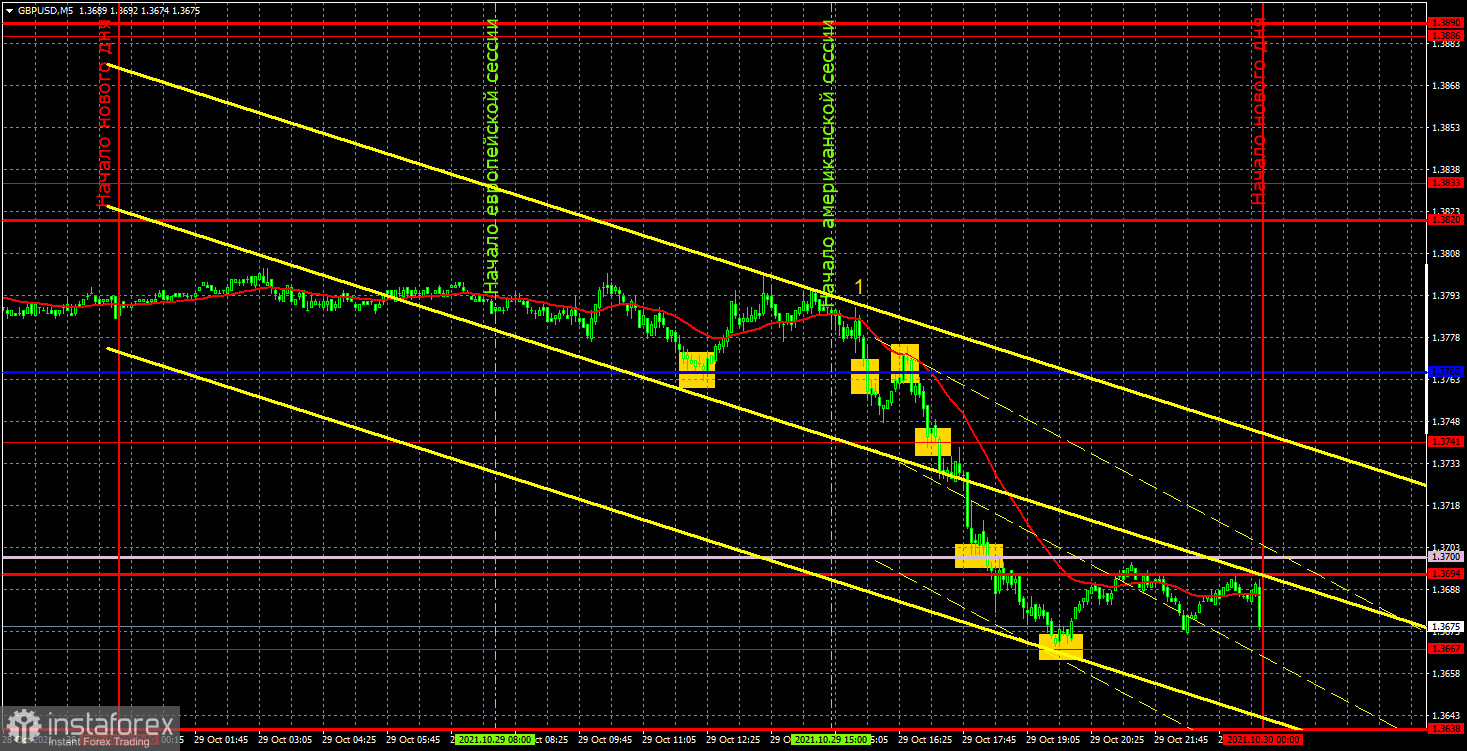Select the green 2021.10.29 08:00 time marker
The image size is (1467, 751).
pyautogui.click(x=494, y=741)
